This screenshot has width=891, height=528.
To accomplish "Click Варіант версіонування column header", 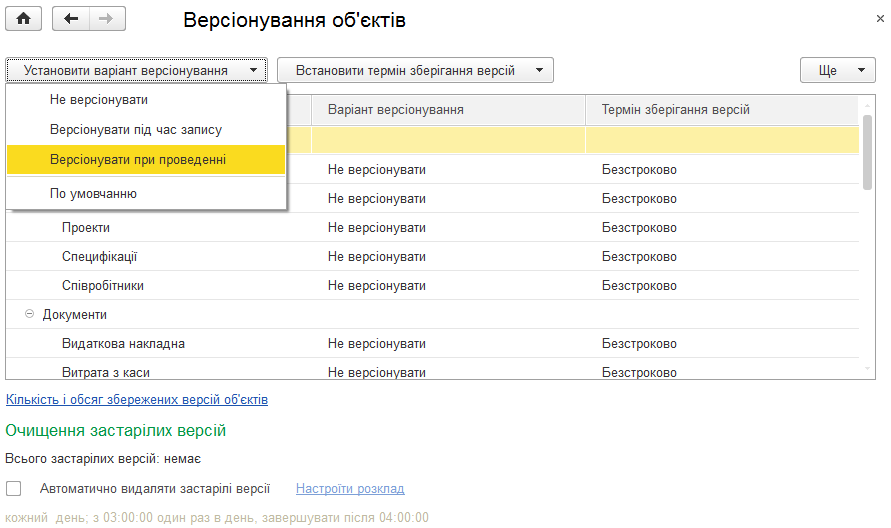I will click(x=448, y=110).
